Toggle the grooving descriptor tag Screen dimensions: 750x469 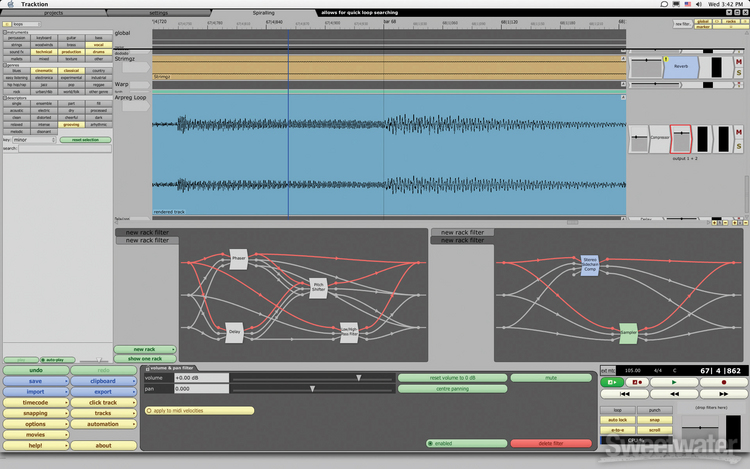tap(71, 124)
